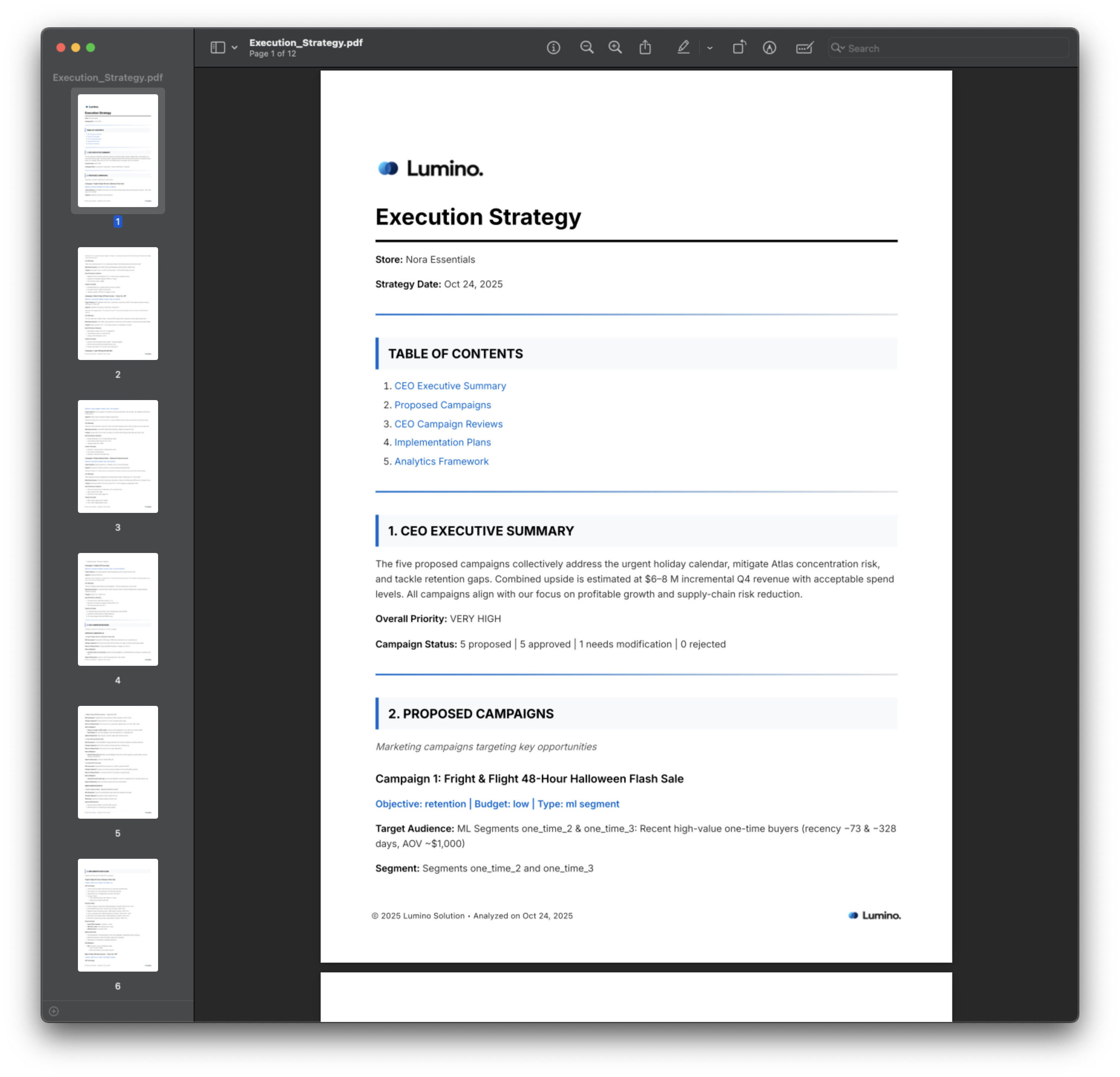Image resolution: width=1120 pixels, height=1077 pixels.
Task: Open the sketch annotation tool
Action: click(x=770, y=48)
